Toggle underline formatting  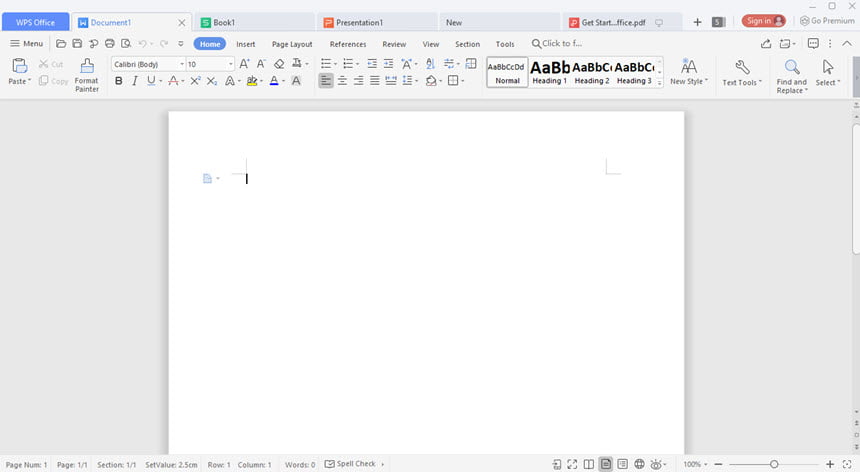click(x=151, y=81)
